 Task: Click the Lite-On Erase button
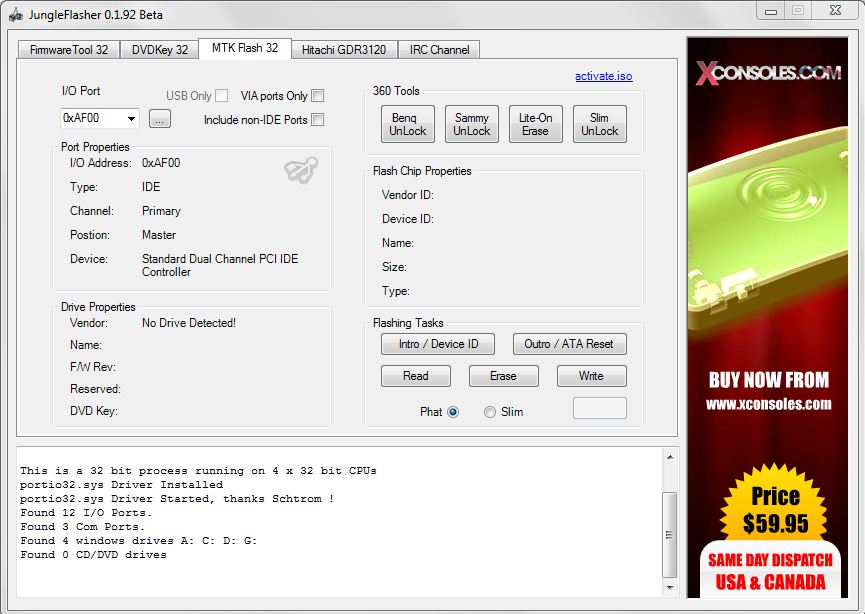tap(536, 124)
